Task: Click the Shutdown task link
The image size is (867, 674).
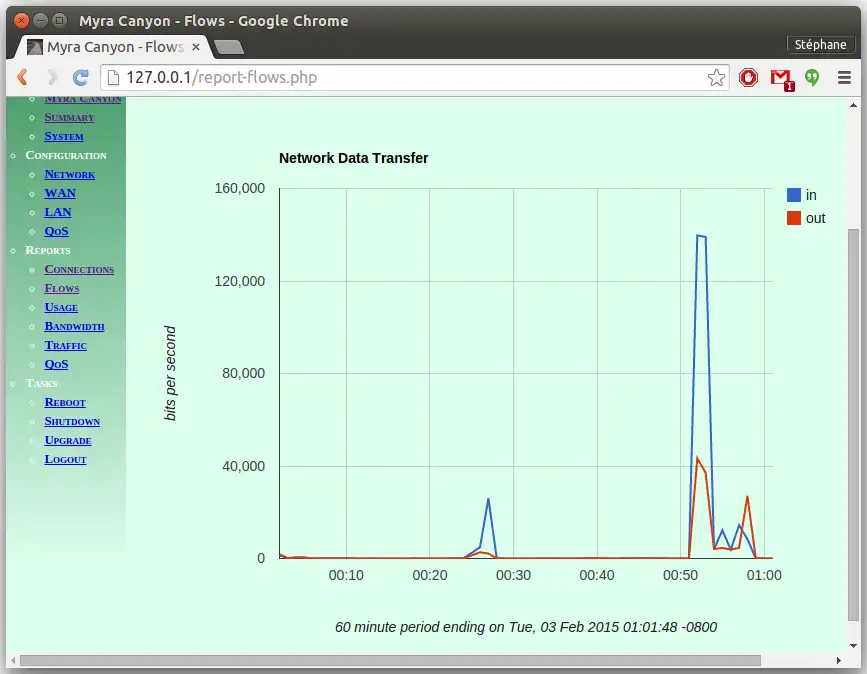Action: point(72,421)
